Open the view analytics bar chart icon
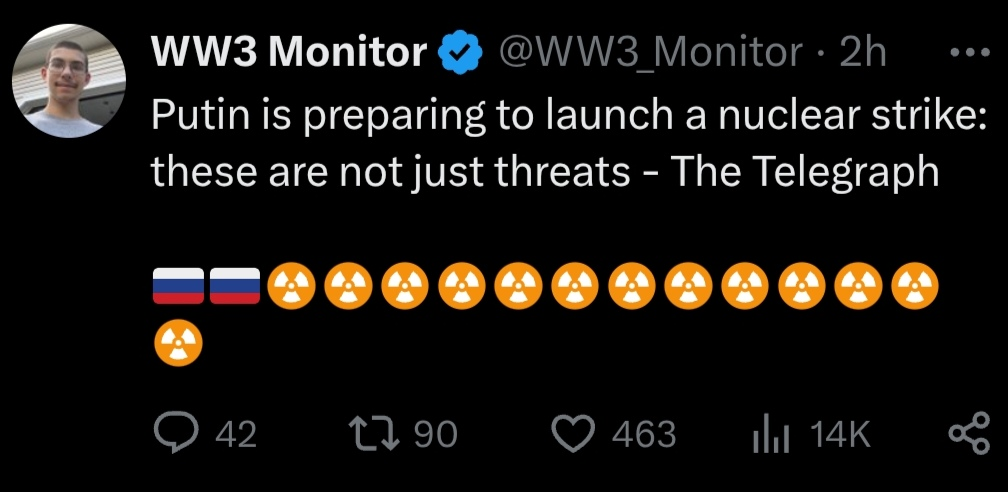Viewport: 1008px width, 492px height. pos(772,434)
